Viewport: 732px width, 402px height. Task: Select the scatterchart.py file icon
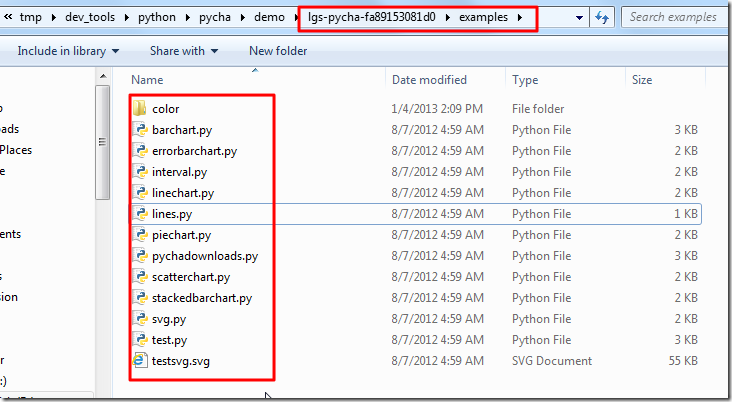click(x=140, y=277)
